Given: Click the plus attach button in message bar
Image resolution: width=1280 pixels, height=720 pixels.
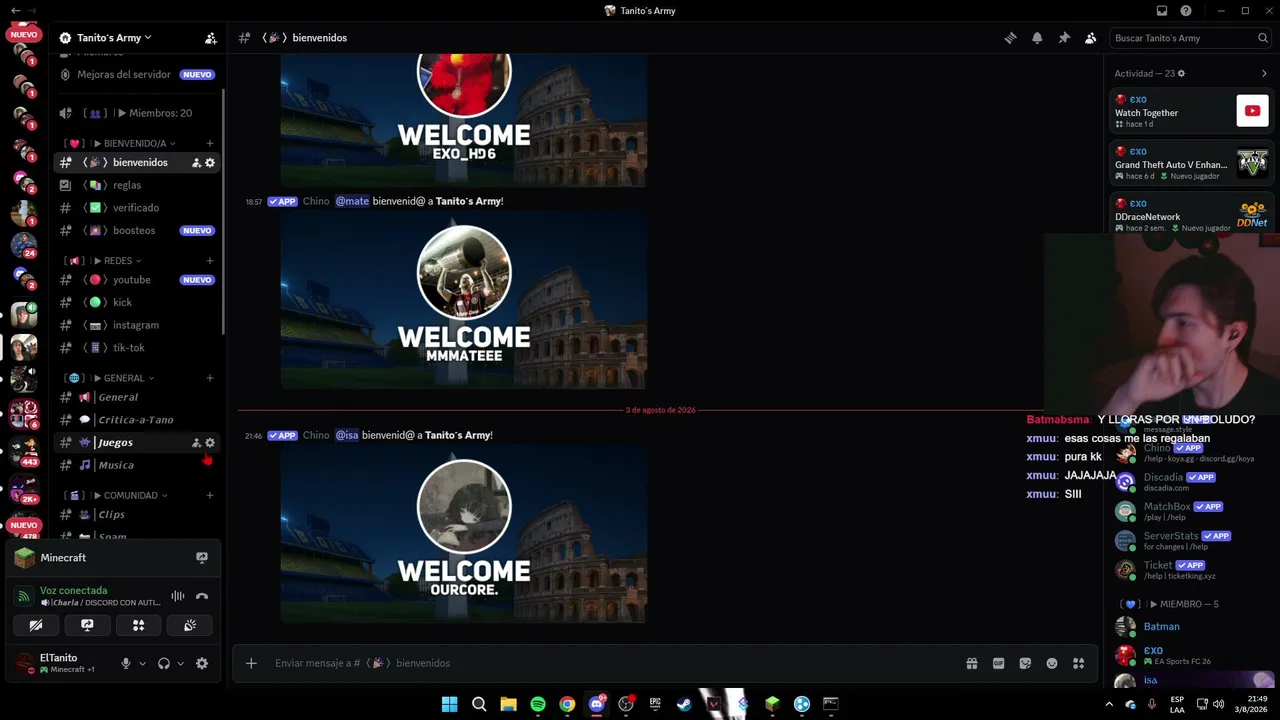Looking at the screenshot, I should coord(251,663).
